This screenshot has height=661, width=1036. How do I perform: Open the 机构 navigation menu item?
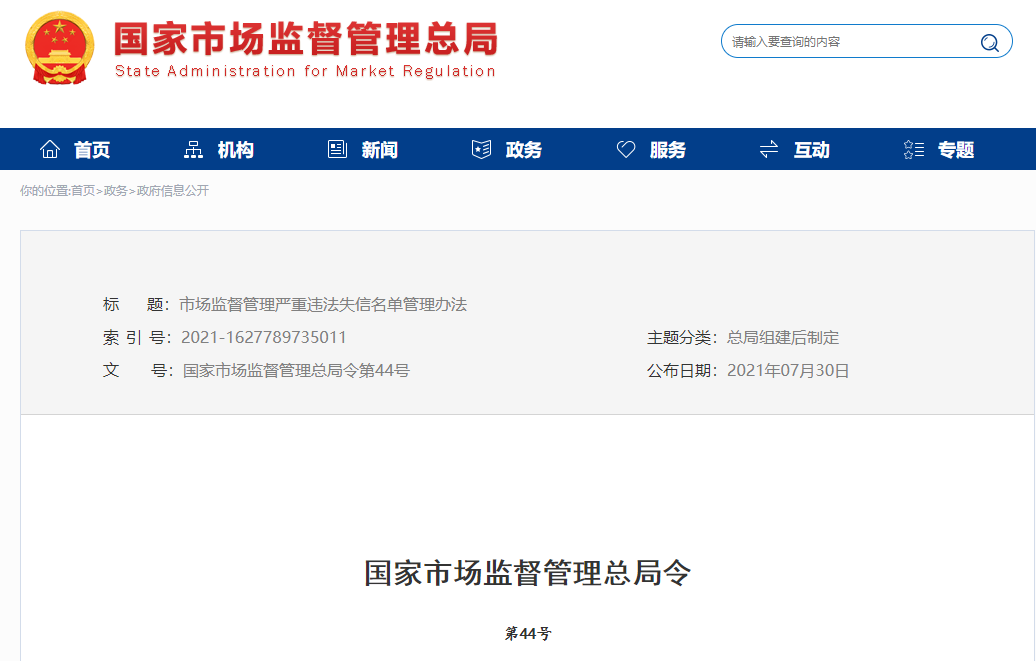coord(236,150)
